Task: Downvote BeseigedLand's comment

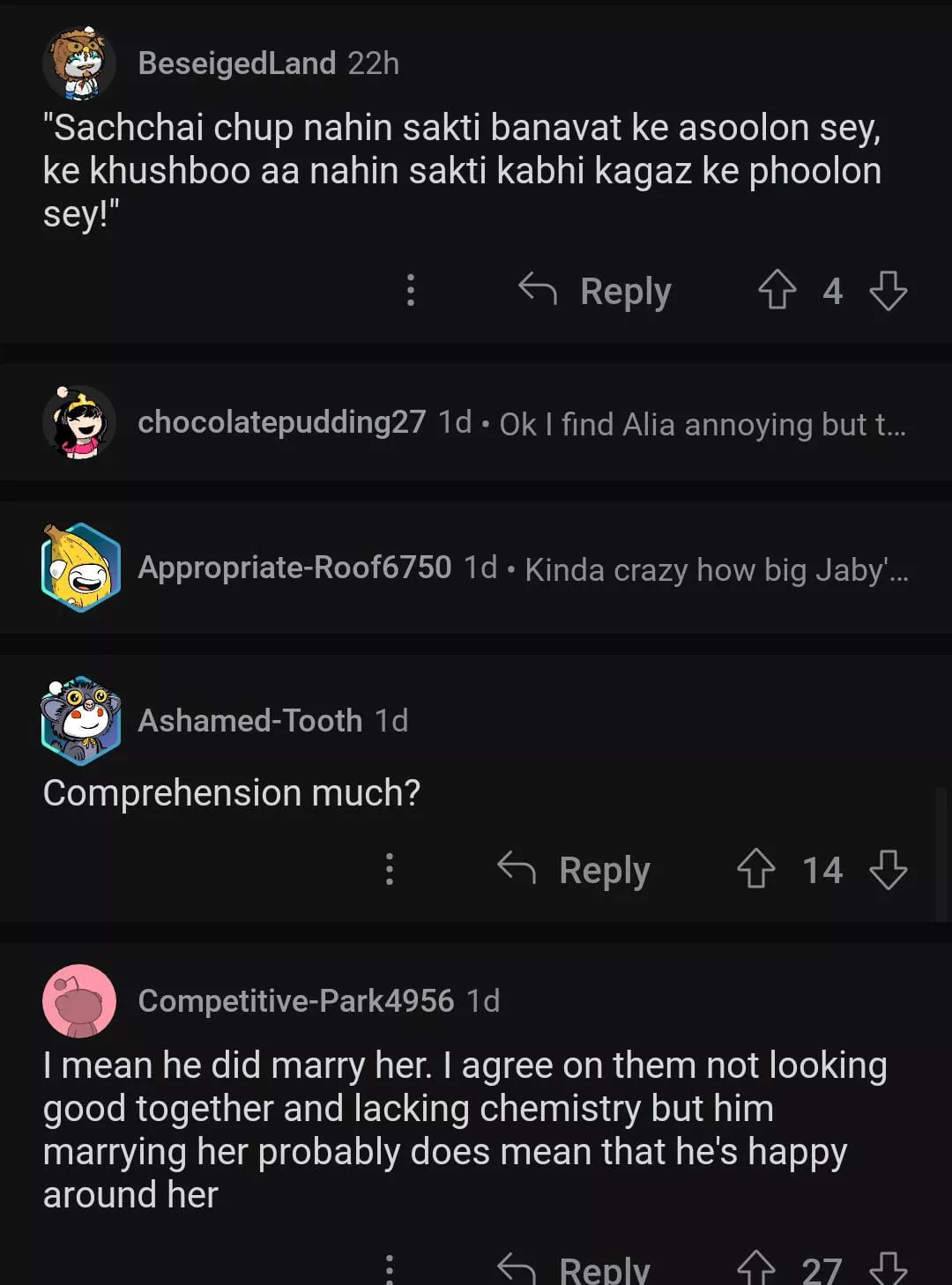Action: pos(888,290)
